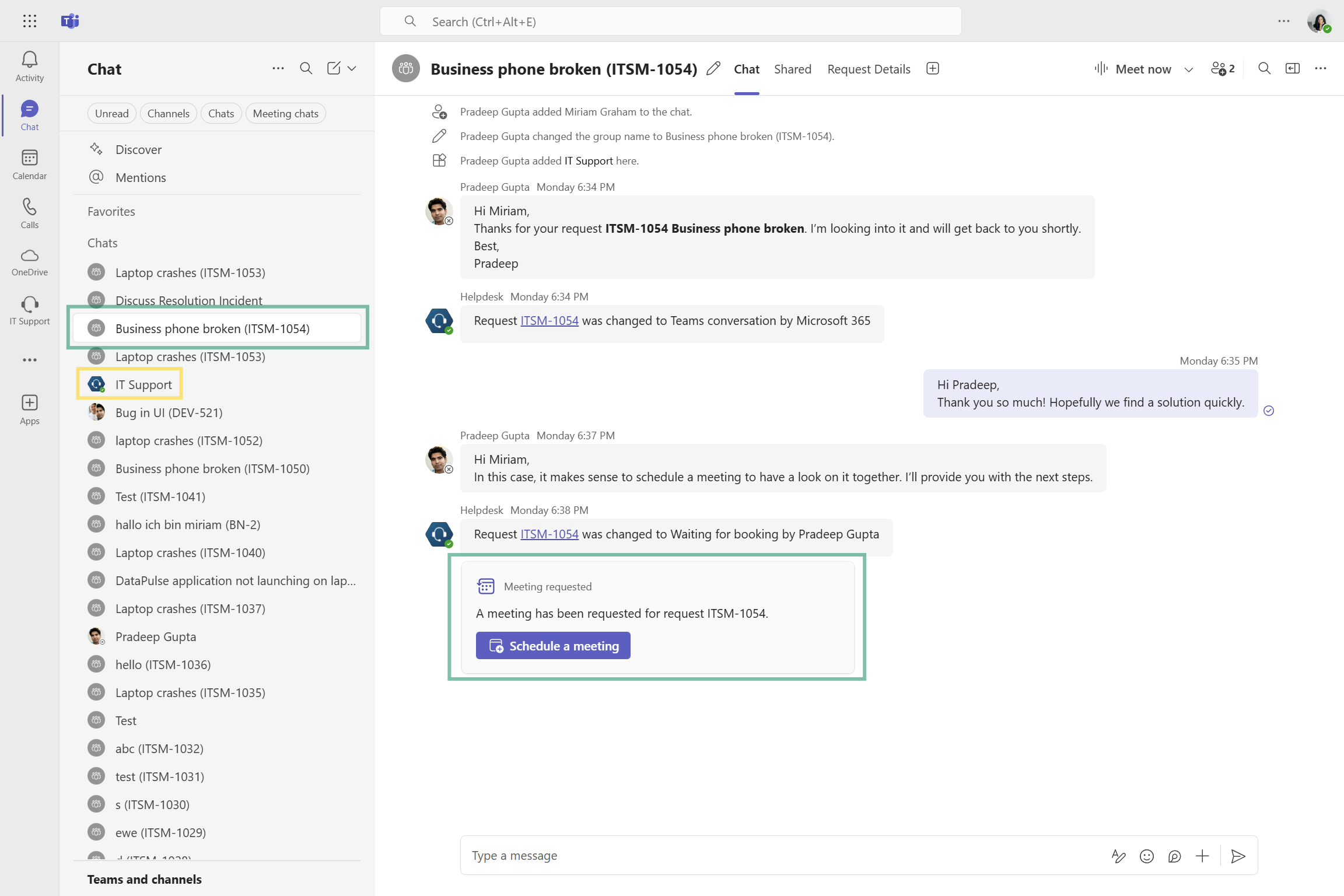
Task: Click the send message arrow icon
Action: click(1238, 856)
